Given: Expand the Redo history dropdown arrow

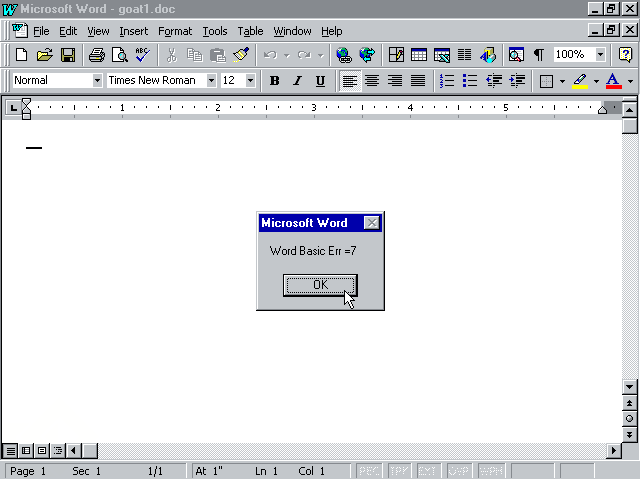Looking at the screenshot, I should click(x=320, y=55).
